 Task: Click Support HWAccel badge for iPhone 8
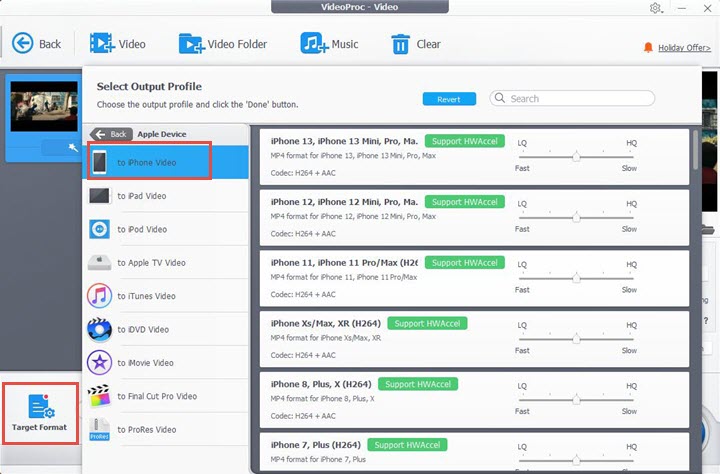pyautogui.click(x=418, y=384)
